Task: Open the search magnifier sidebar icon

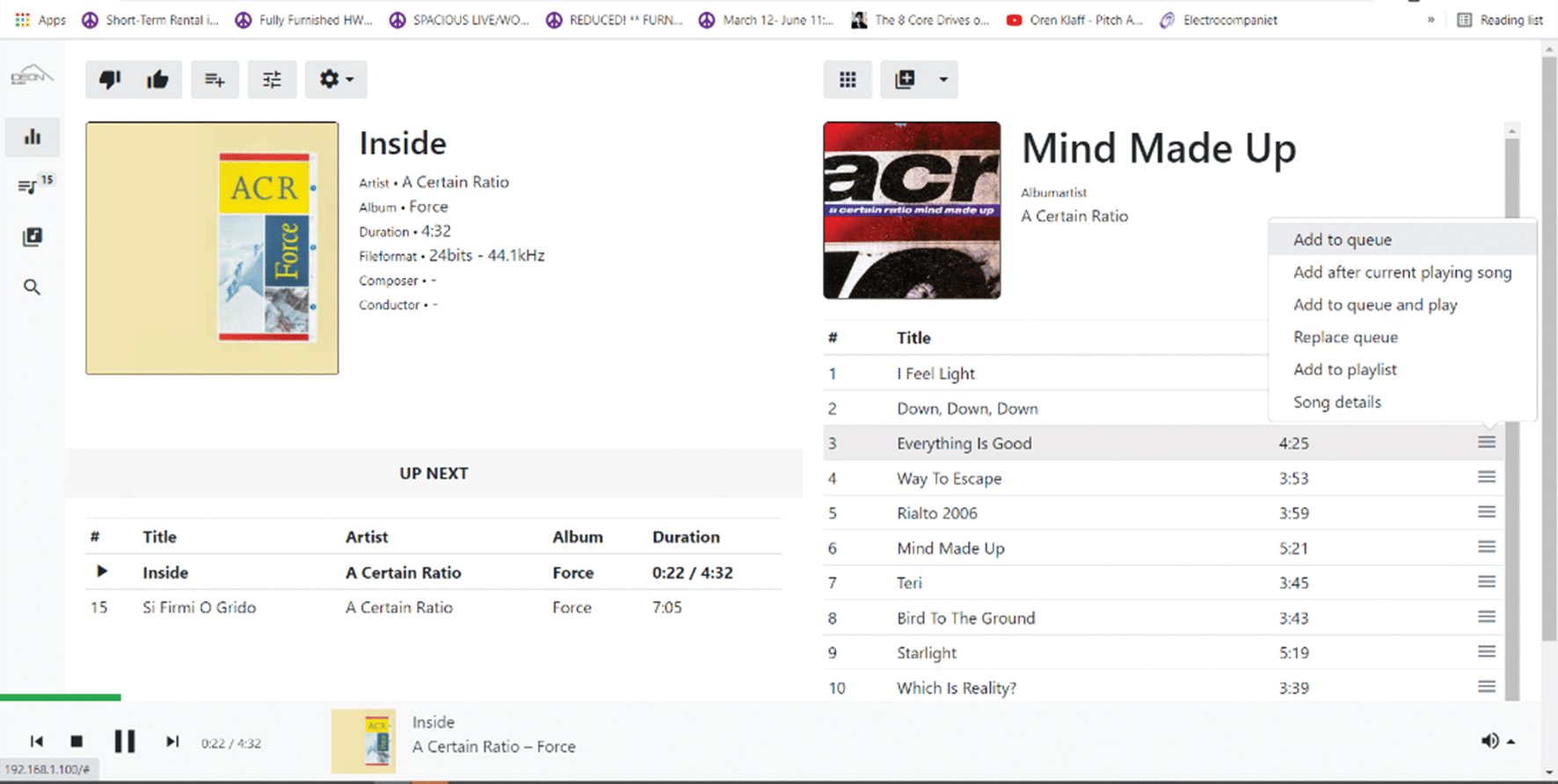Action: coord(32,287)
